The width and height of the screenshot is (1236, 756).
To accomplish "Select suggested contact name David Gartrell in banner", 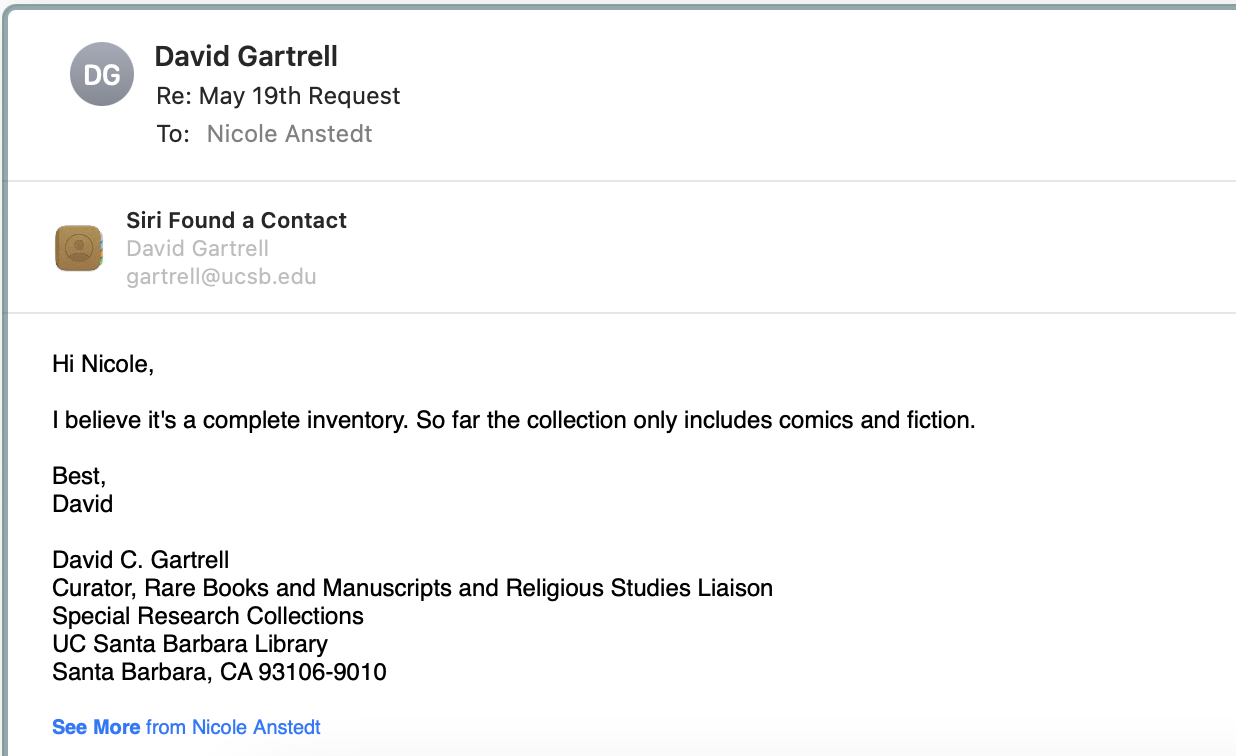I will 197,249.
